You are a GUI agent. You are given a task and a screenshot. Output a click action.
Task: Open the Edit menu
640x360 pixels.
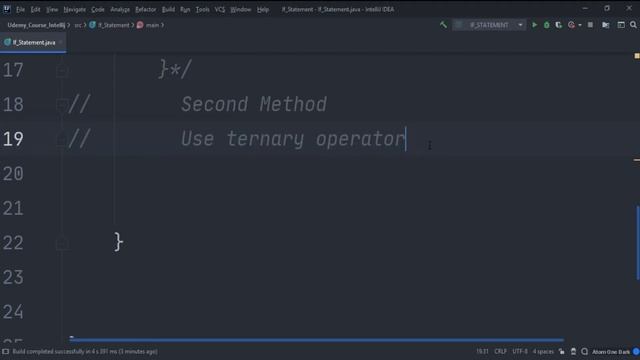pos(36,9)
